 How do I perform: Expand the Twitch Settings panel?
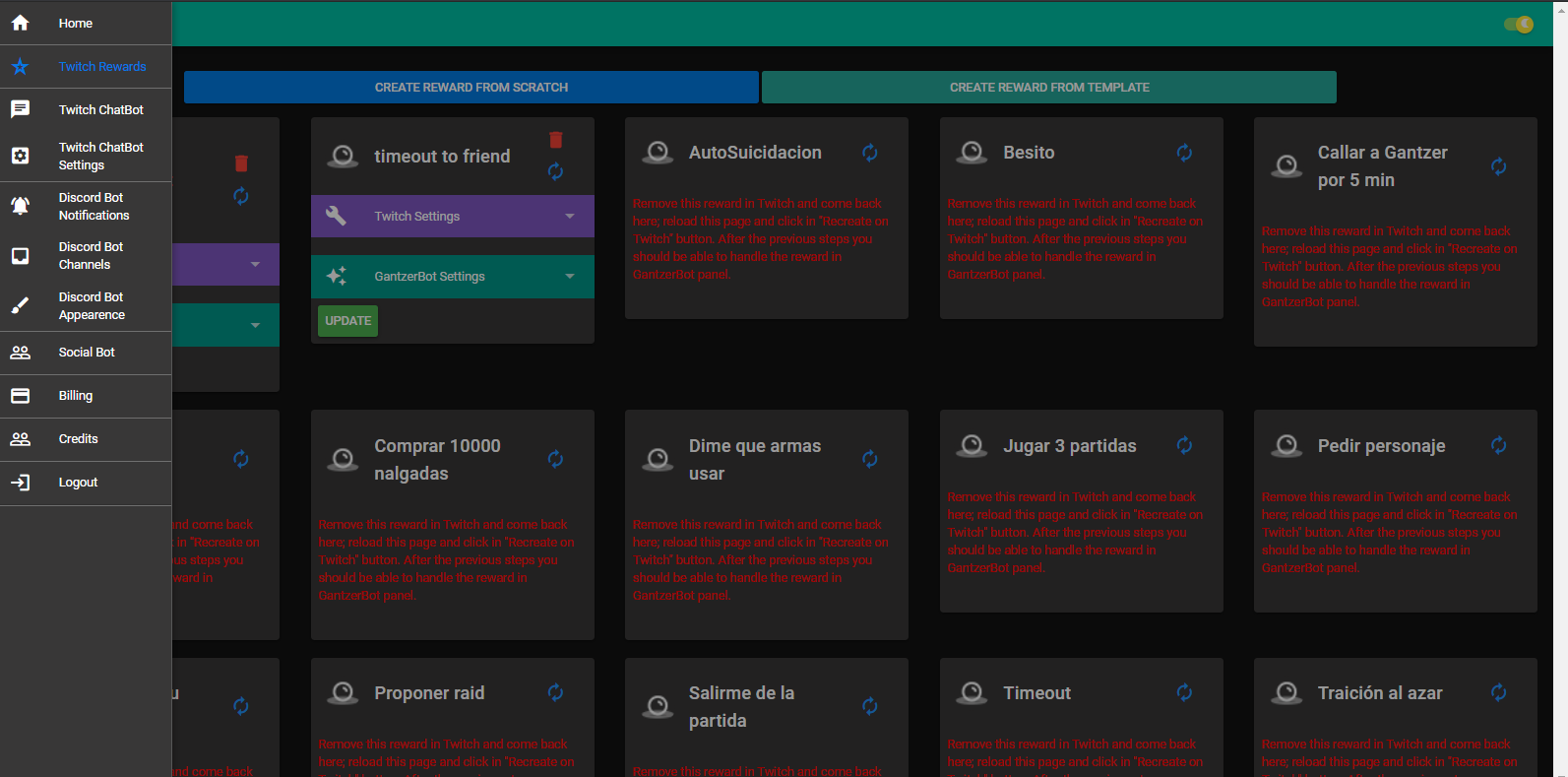(453, 216)
